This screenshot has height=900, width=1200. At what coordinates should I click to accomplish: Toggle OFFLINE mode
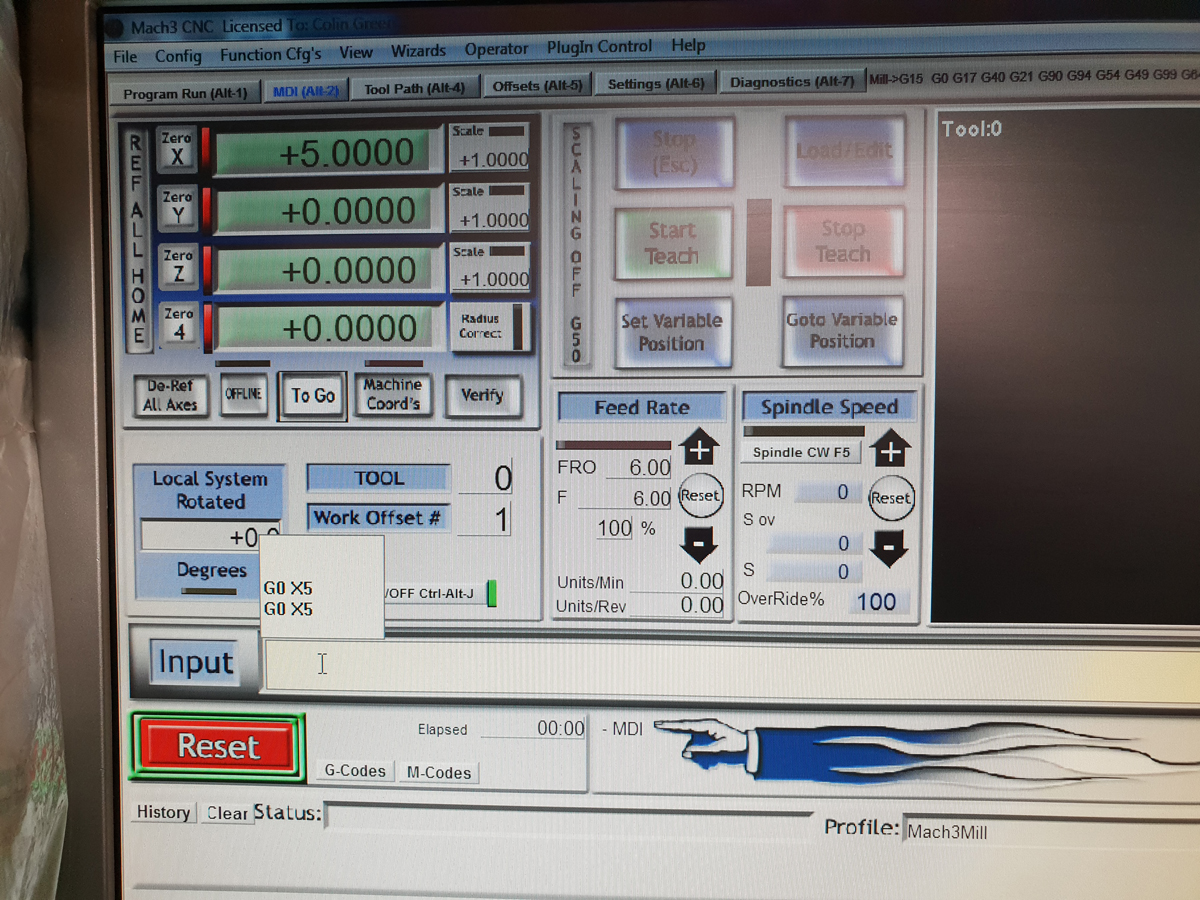point(242,394)
